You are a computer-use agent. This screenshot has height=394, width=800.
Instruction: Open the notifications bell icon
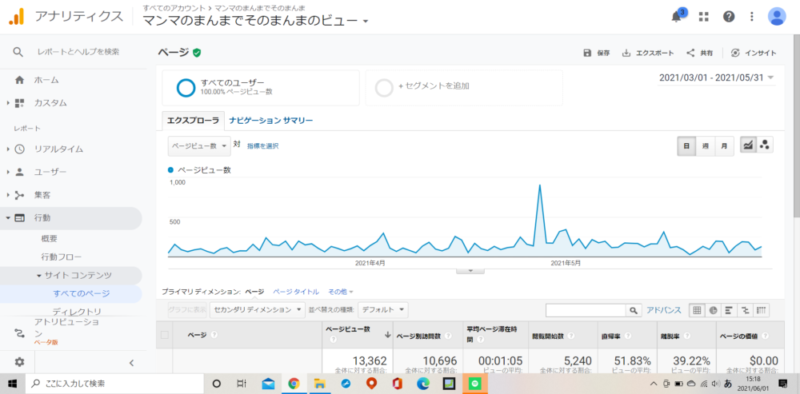coord(677,17)
